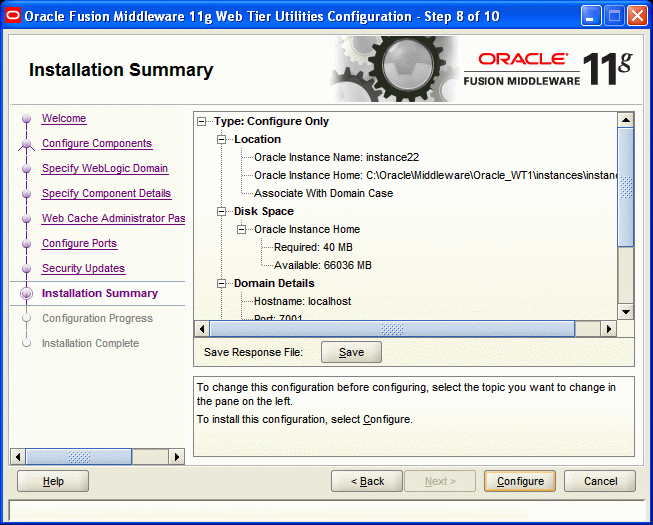Close the installer window
The width and height of the screenshot is (653, 525).
tap(638, 17)
